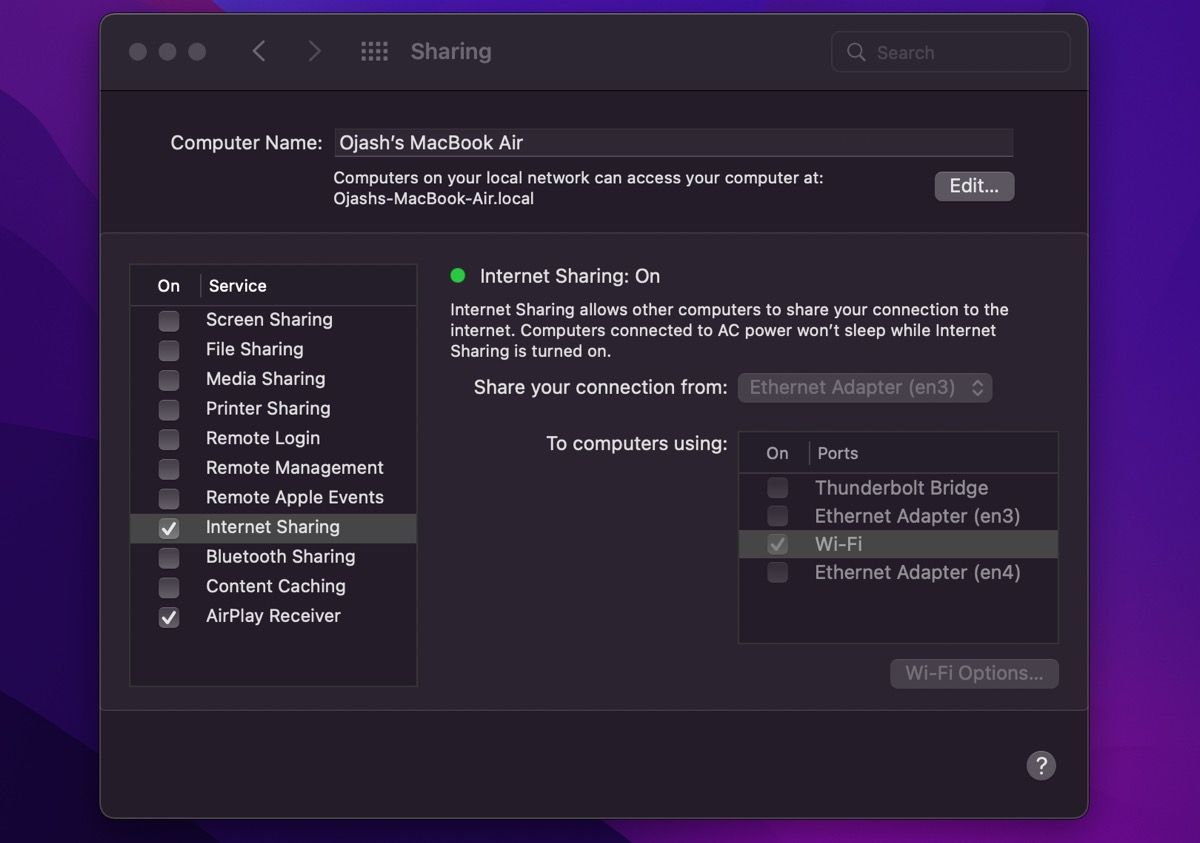1200x843 pixels.
Task: Click the Ports column header
Action: pyautogui.click(x=837, y=453)
